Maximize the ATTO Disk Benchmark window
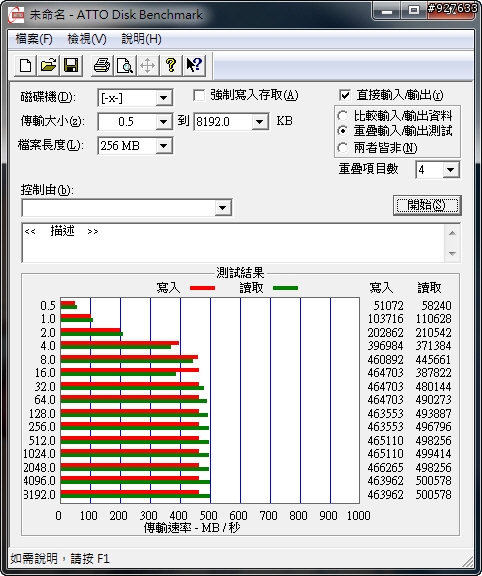Image resolution: width=482 pixels, height=576 pixels. (x=414, y=11)
